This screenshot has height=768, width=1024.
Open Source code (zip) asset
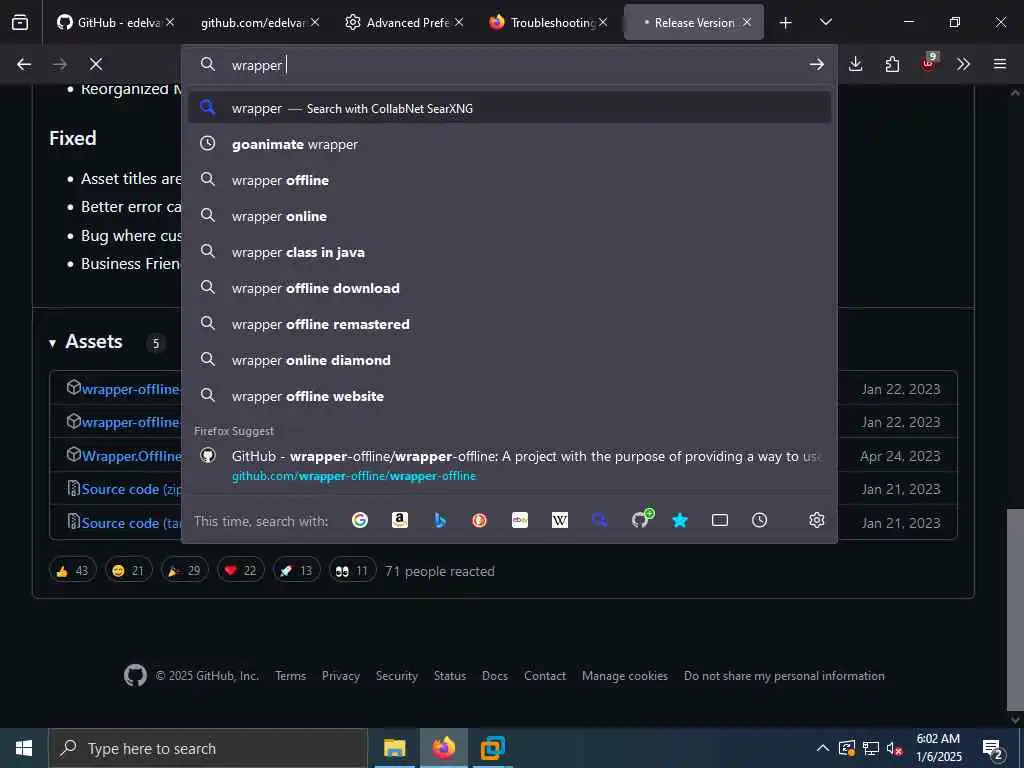click(131, 489)
